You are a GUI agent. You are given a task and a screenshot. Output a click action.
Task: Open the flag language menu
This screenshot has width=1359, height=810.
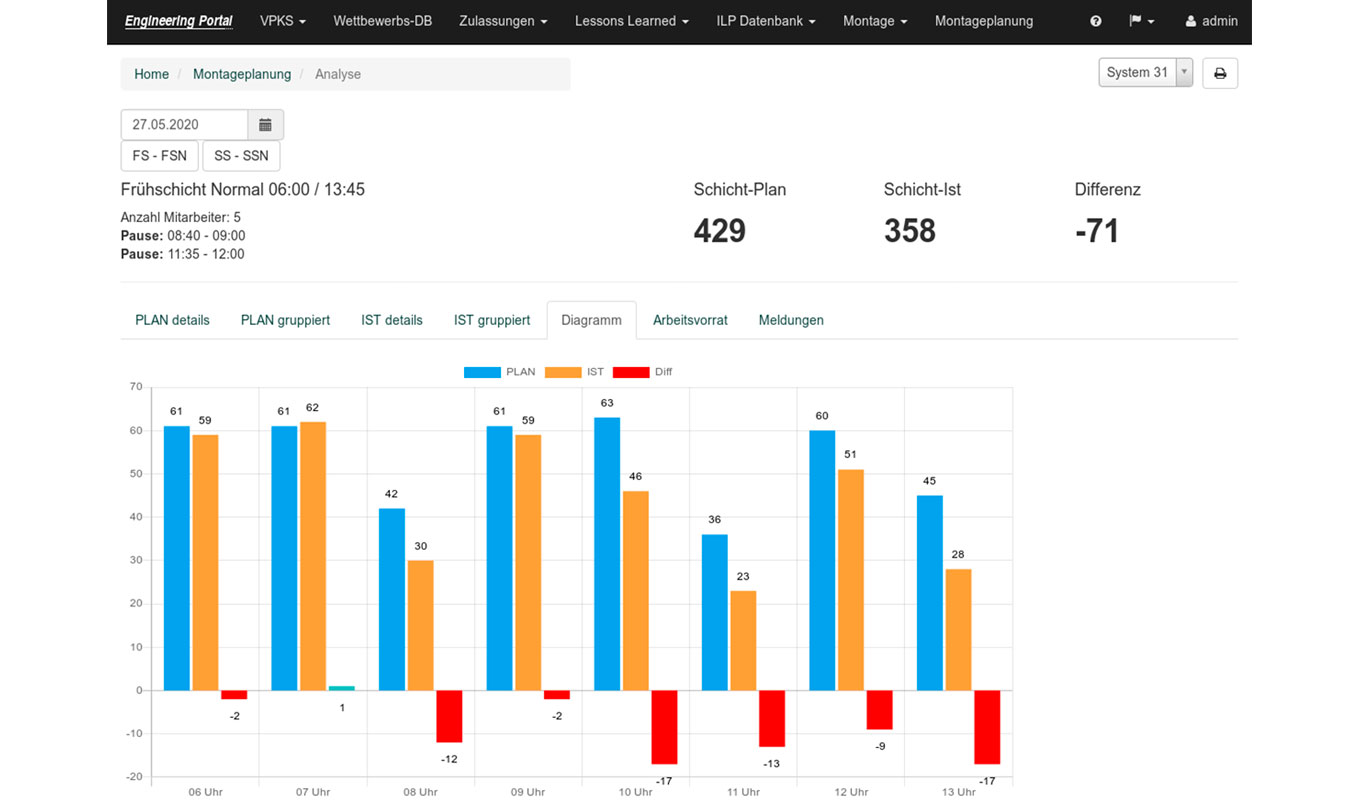point(1140,21)
